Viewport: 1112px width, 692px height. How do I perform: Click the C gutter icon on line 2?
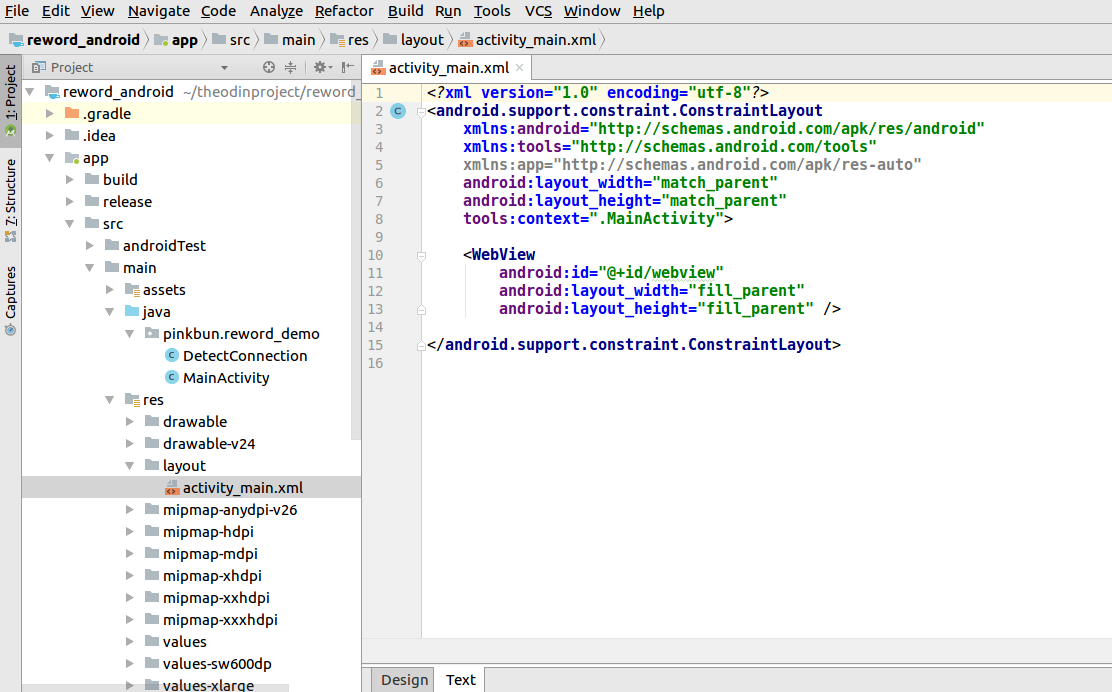pyautogui.click(x=398, y=111)
